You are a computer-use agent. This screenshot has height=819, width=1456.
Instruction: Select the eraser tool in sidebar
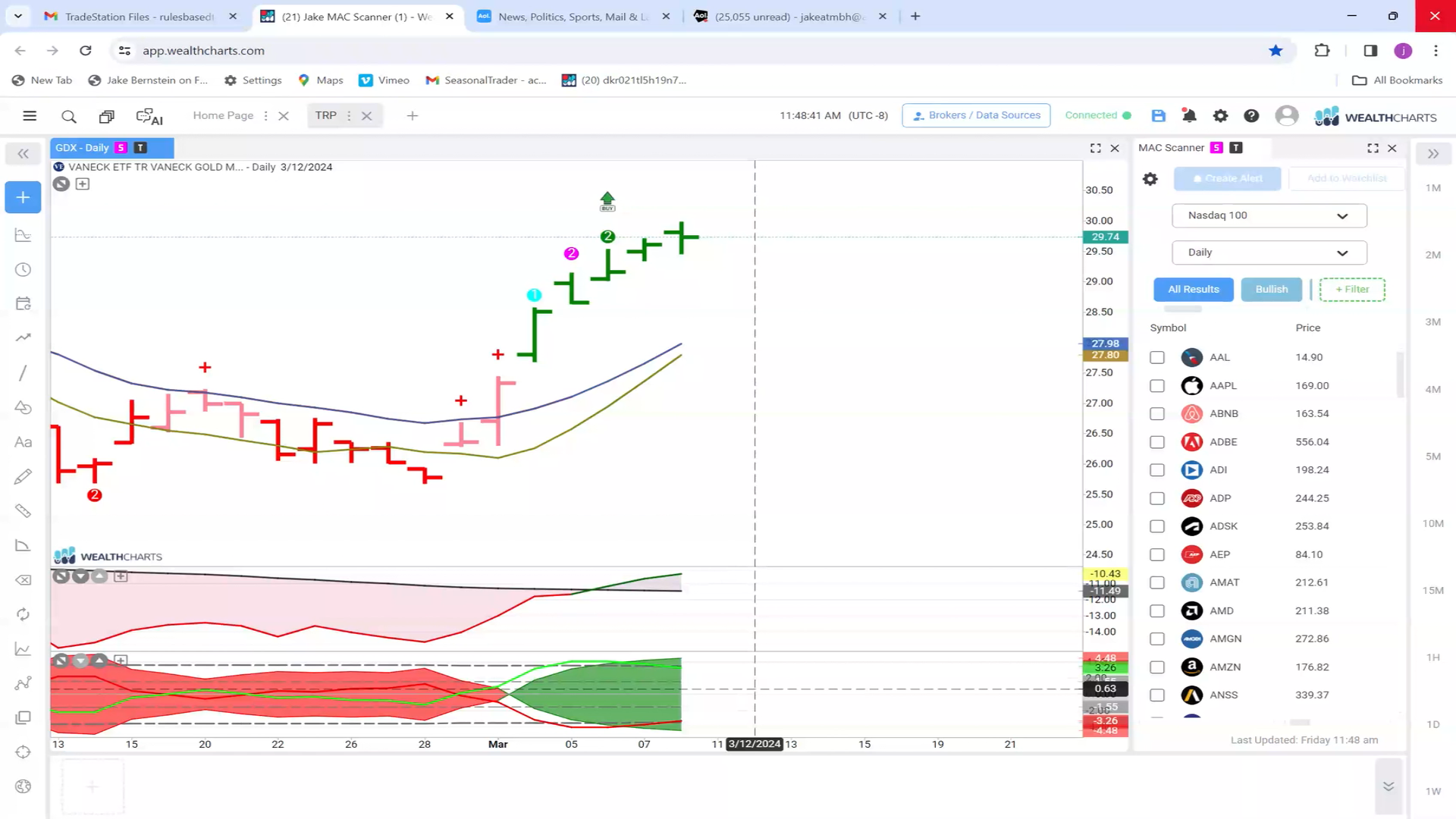[23, 580]
